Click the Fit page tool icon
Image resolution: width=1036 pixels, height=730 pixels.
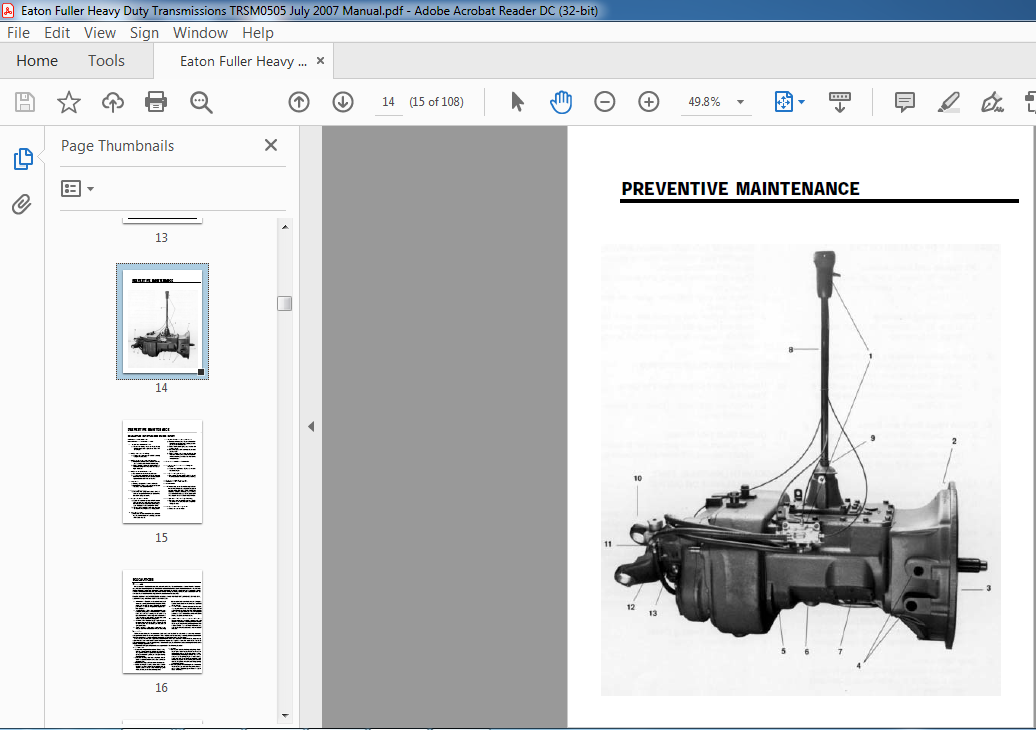tap(784, 102)
